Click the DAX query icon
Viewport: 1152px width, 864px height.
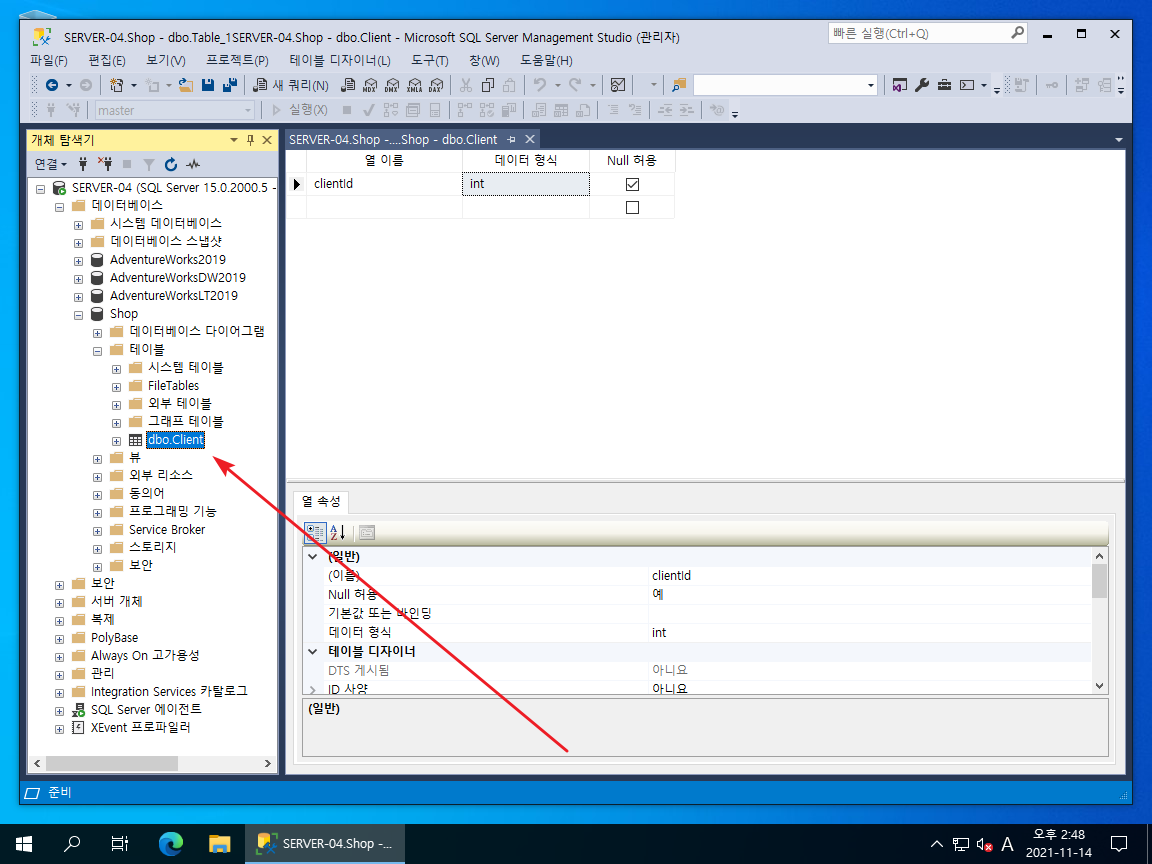436,85
